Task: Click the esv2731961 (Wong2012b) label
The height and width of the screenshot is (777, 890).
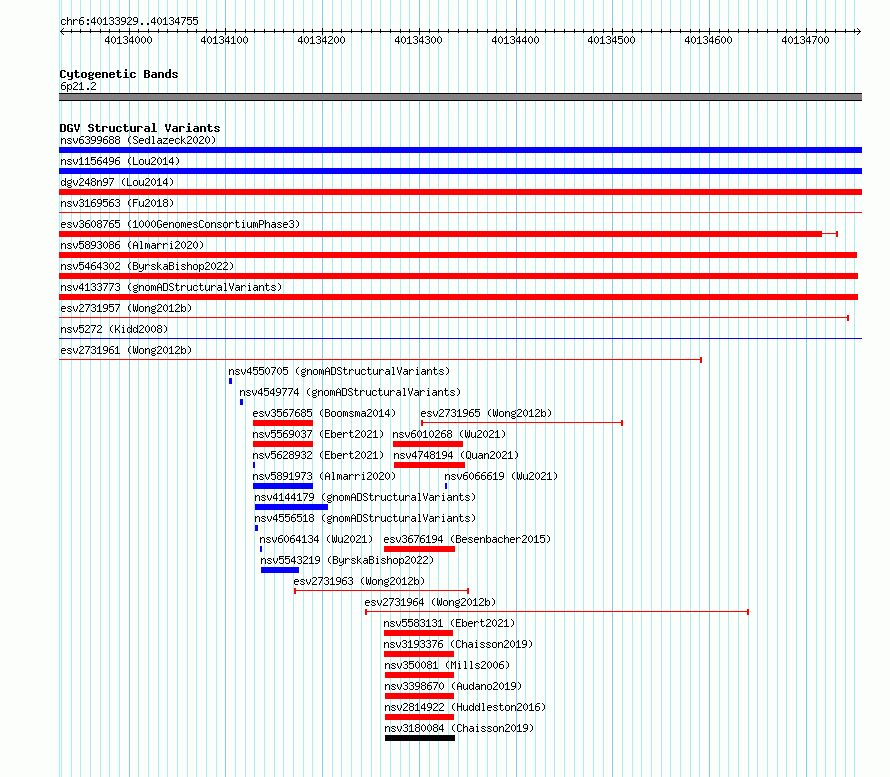Action: pyautogui.click(x=126, y=350)
